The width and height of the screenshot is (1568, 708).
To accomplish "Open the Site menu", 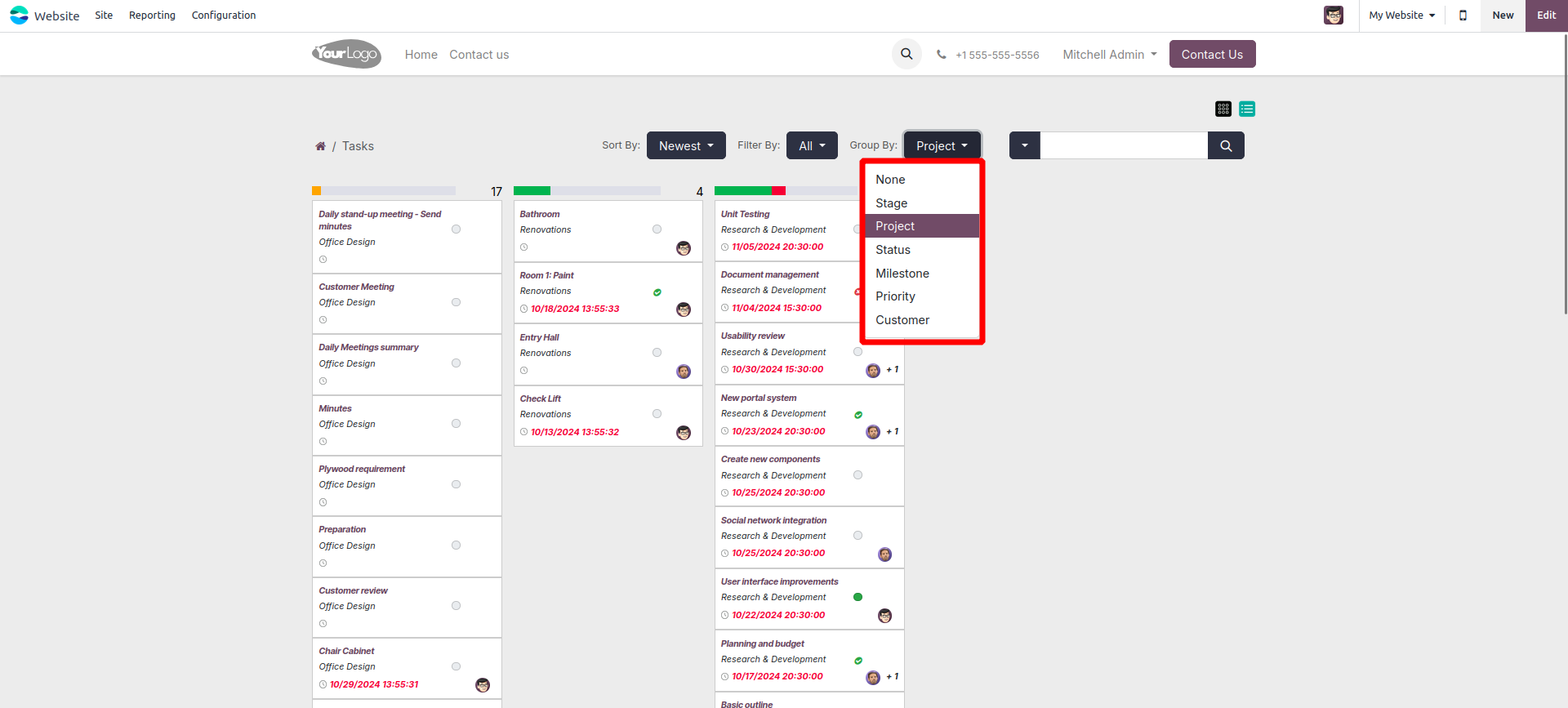I will [104, 16].
